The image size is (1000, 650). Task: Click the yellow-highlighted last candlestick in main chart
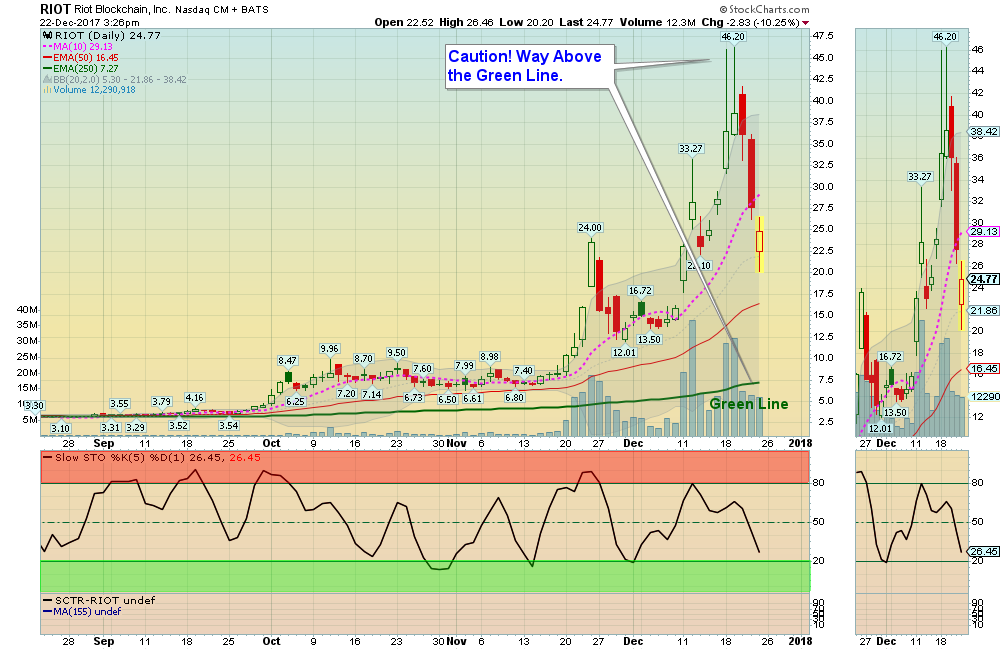(760, 245)
